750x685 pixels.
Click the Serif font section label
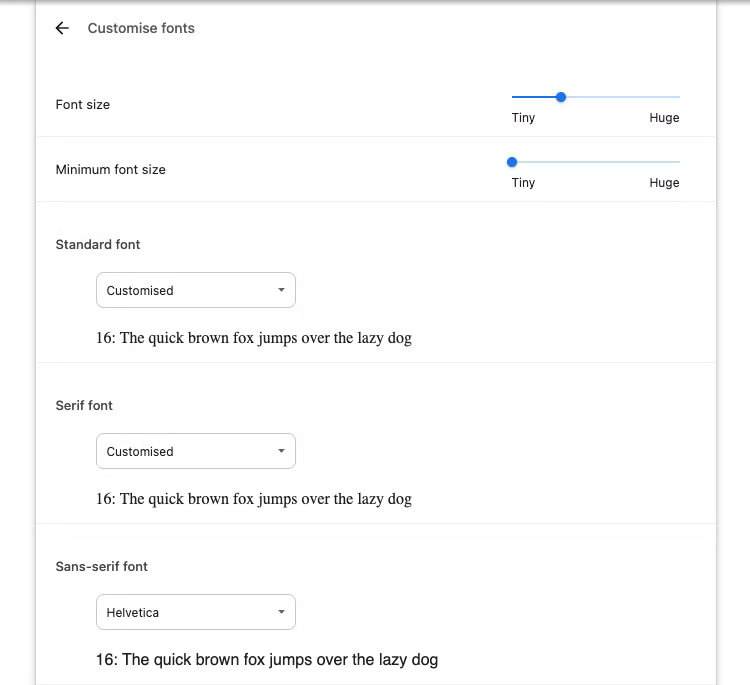pos(84,406)
